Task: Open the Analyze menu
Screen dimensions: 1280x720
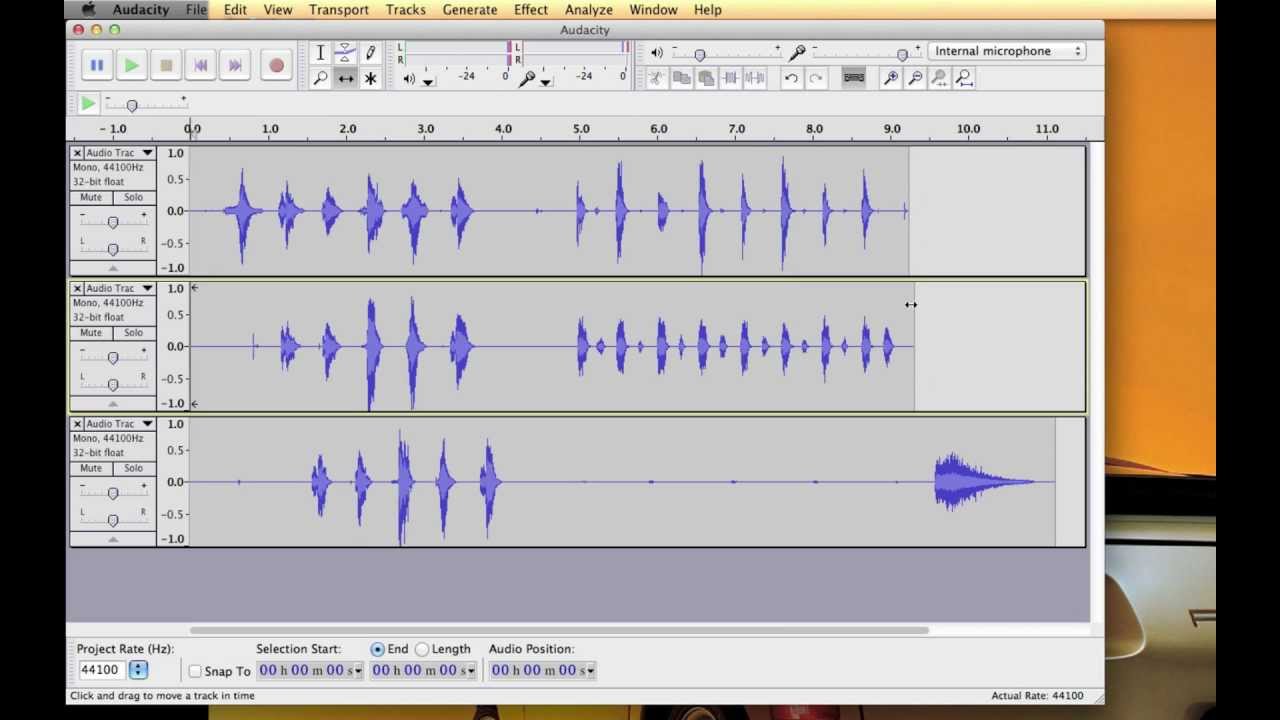Action: click(589, 10)
